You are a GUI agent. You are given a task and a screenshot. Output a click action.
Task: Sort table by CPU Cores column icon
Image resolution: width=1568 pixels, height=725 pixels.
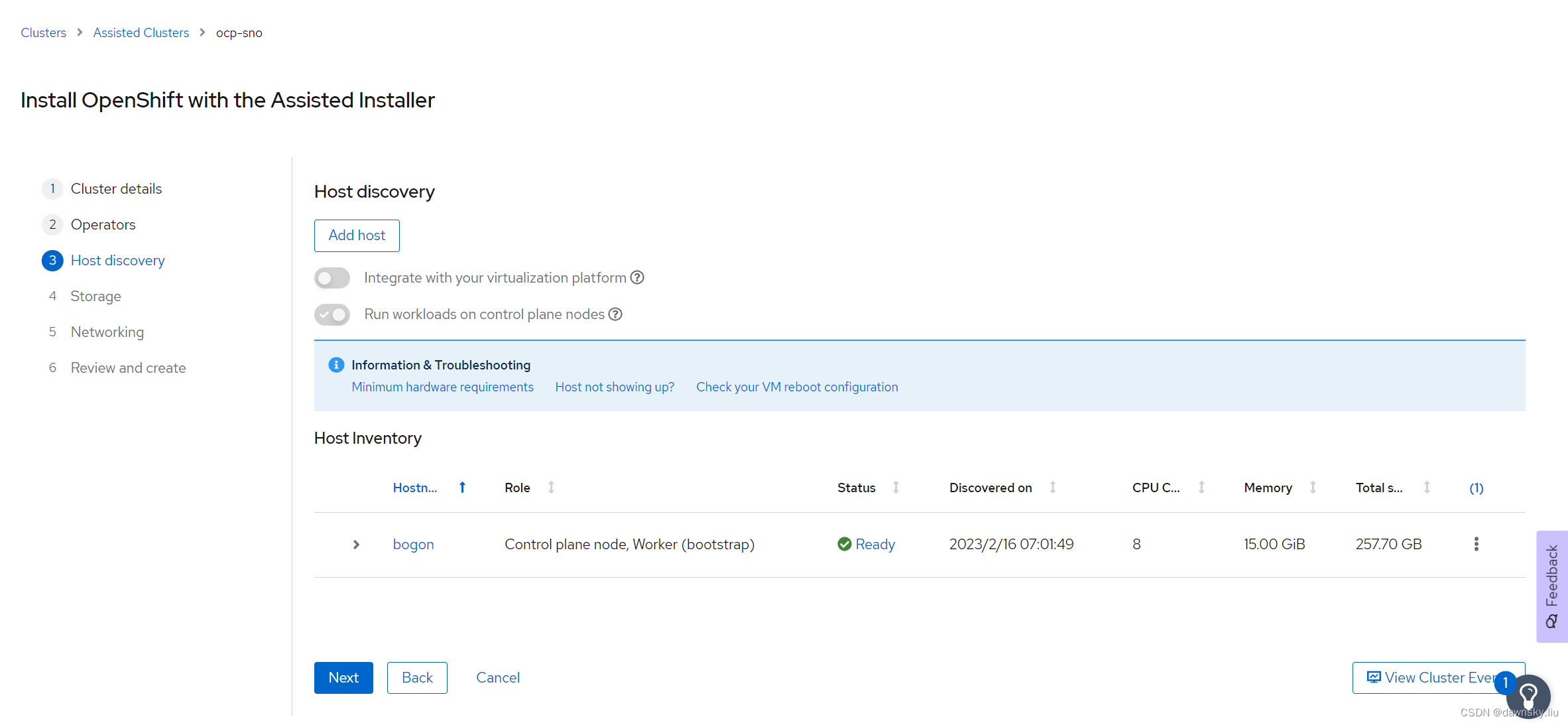tap(1201, 488)
